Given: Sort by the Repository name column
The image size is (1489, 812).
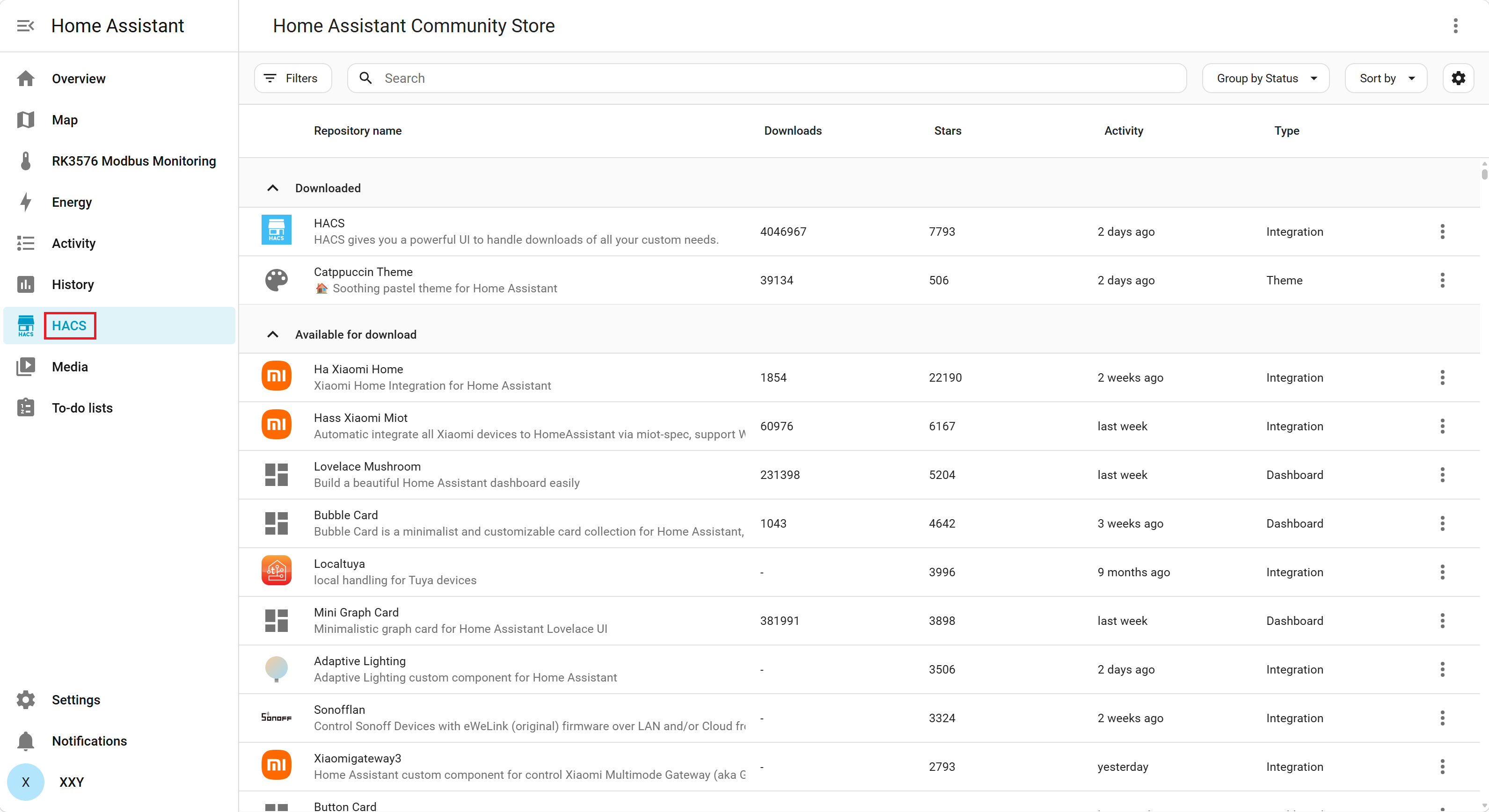Looking at the screenshot, I should tap(357, 130).
